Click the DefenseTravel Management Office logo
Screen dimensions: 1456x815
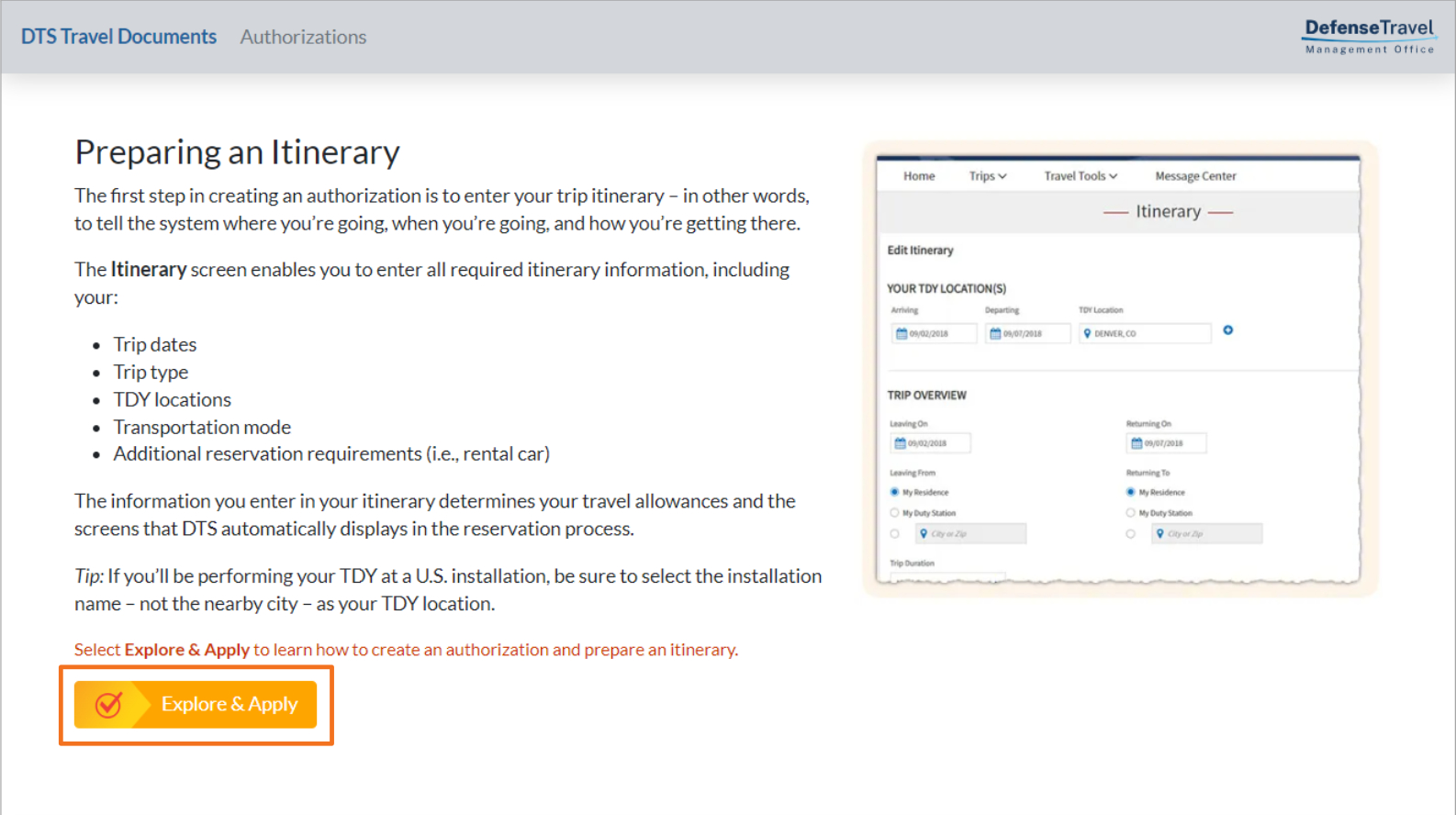pyautogui.click(x=1369, y=37)
